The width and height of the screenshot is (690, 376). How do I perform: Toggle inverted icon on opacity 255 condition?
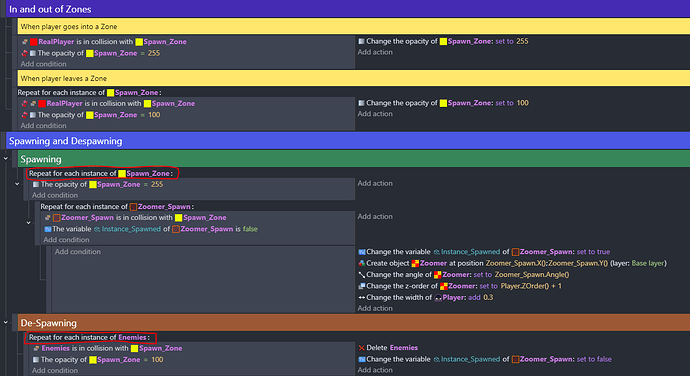click(25, 53)
